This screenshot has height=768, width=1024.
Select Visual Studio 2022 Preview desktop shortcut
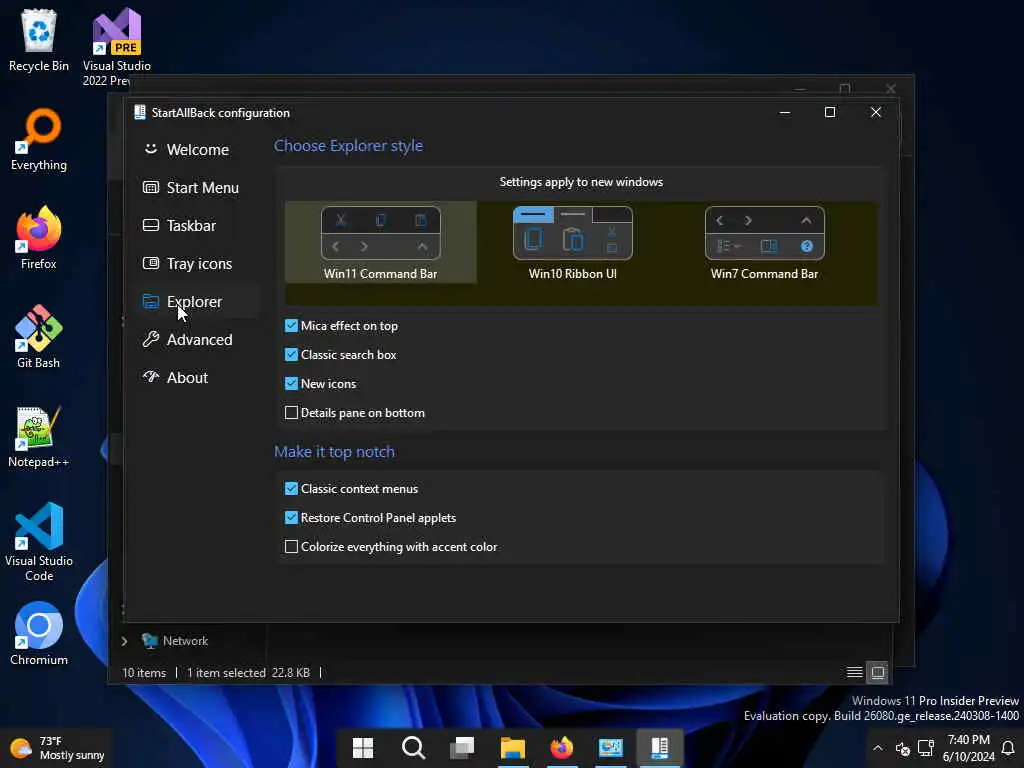(116, 47)
